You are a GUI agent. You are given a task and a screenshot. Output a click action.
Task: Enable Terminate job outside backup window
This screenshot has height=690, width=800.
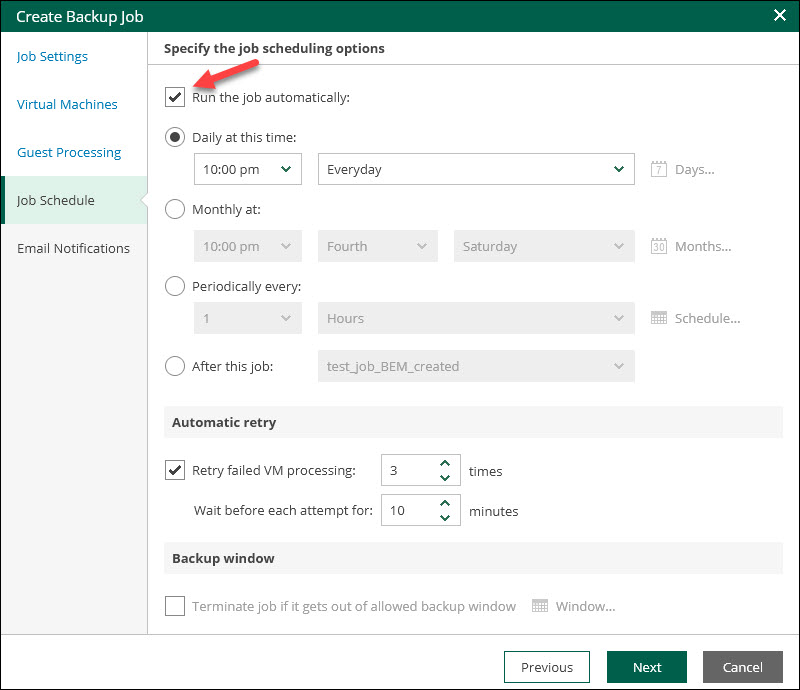175,606
